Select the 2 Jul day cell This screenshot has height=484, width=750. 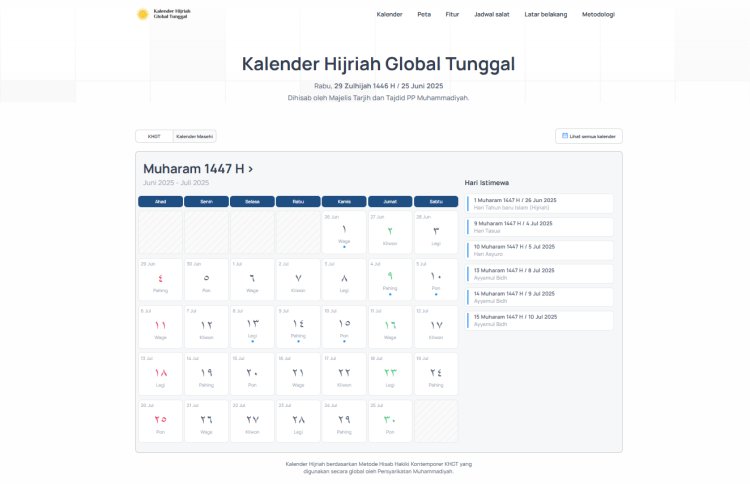coord(298,279)
